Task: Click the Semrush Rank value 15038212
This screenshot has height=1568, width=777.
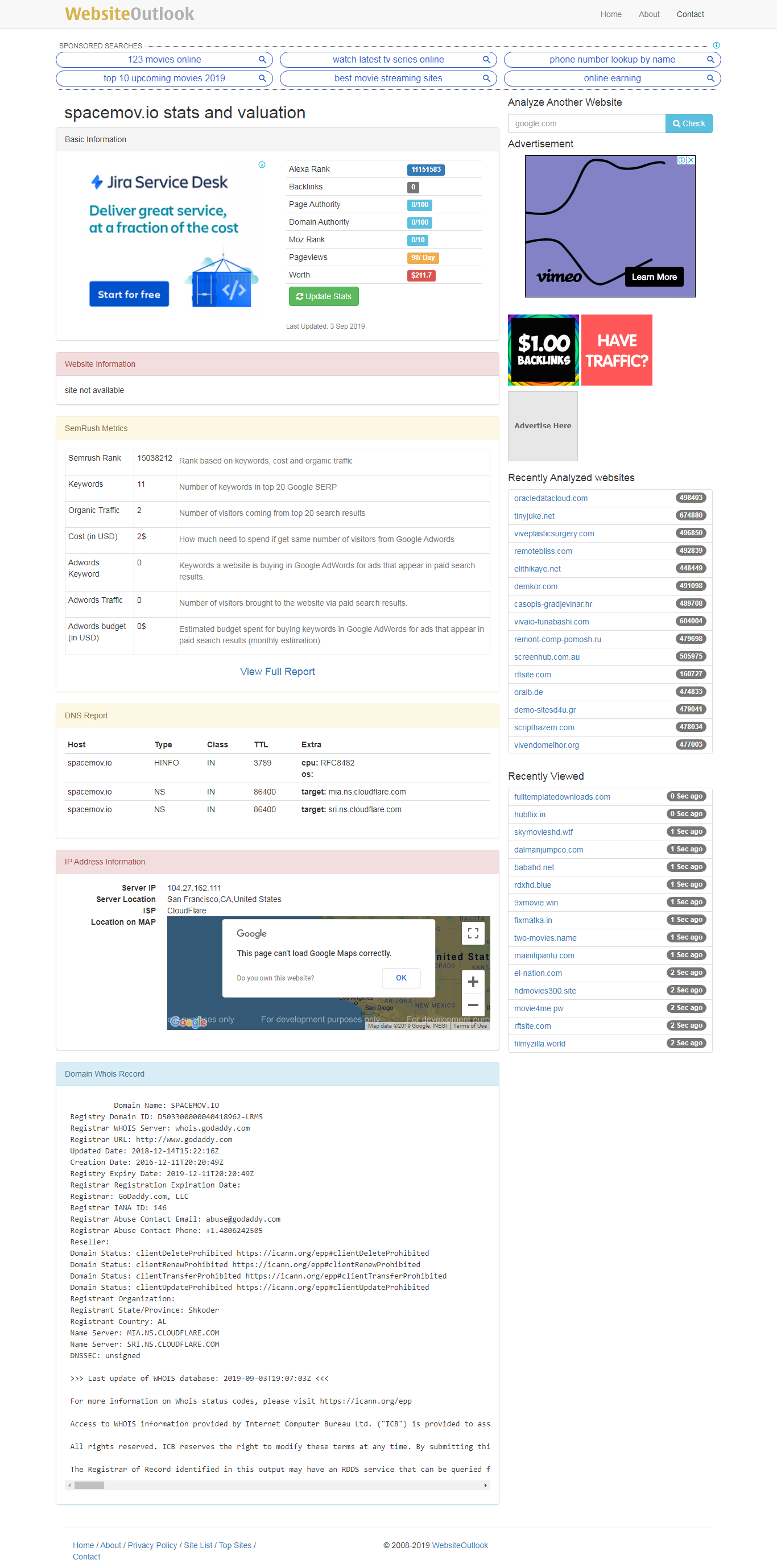Action: [x=155, y=458]
